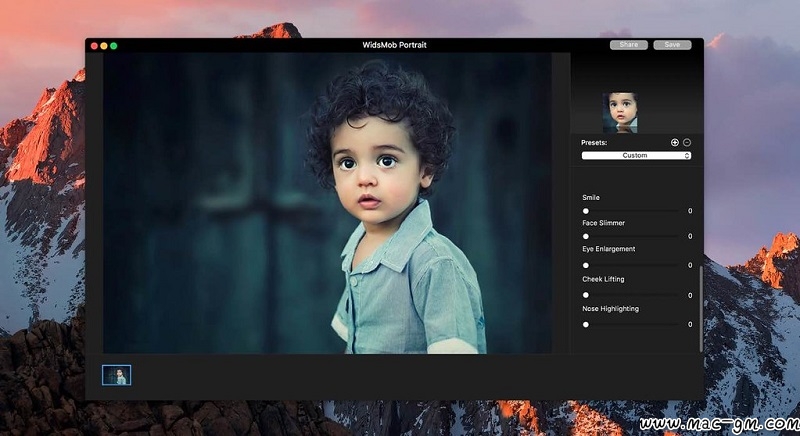Click the Presets: label
Image resolution: width=800 pixels, height=436 pixels.
click(x=594, y=143)
